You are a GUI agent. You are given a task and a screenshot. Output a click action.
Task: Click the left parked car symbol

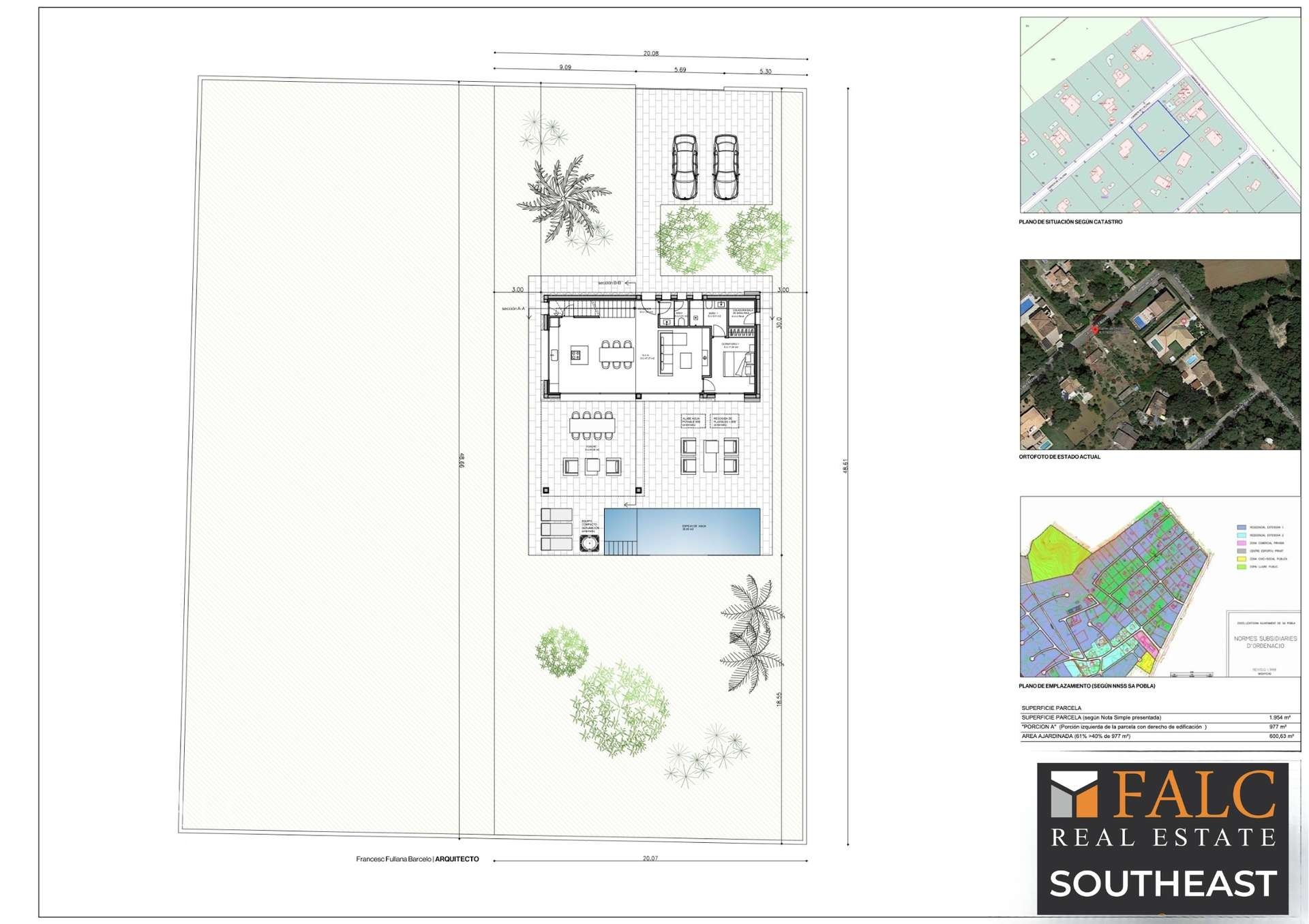[684, 166]
